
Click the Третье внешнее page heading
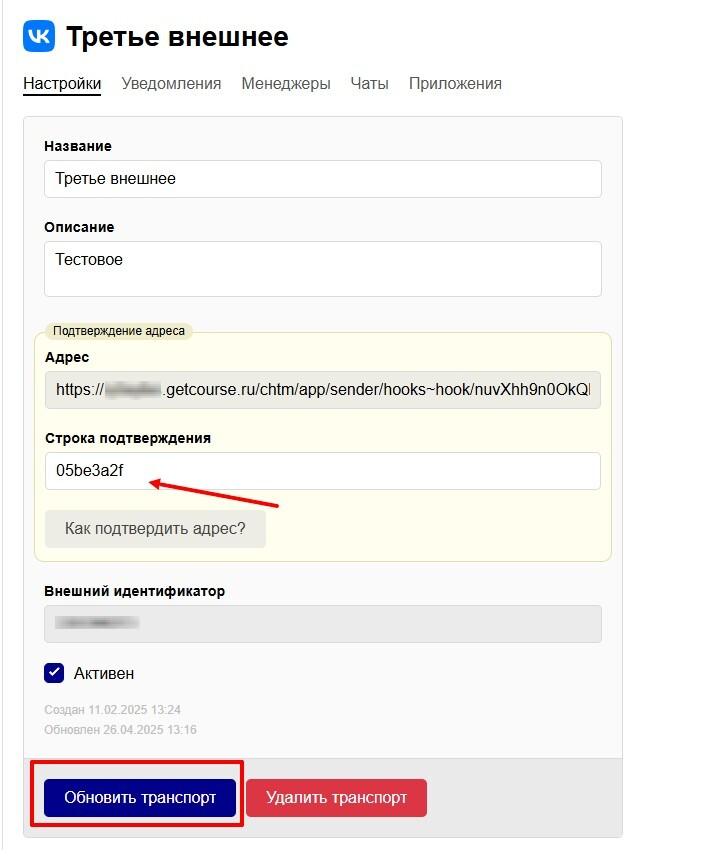tap(177, 37)
